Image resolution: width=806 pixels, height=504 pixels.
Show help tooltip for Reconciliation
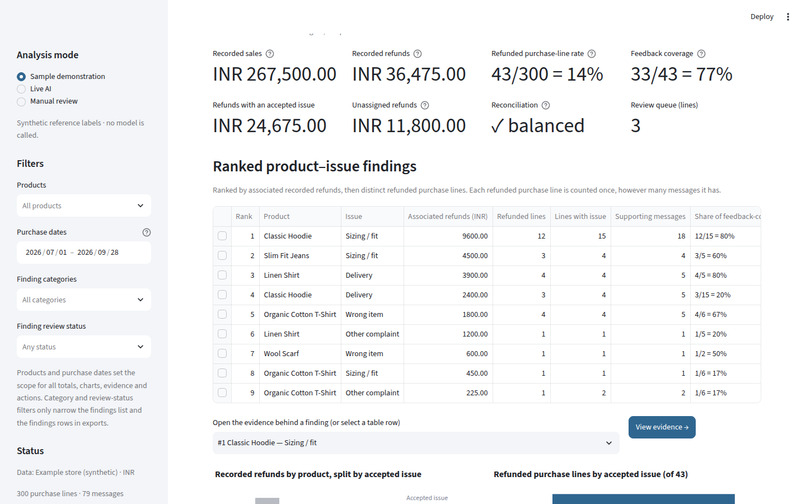[x=545, y=105]
